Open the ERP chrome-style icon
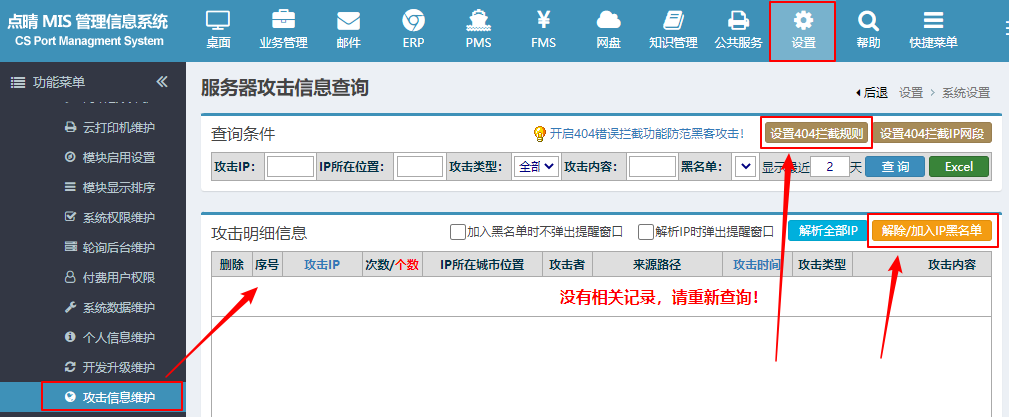This screenshot has height=417, width=1009. click(x=413, y=20)
